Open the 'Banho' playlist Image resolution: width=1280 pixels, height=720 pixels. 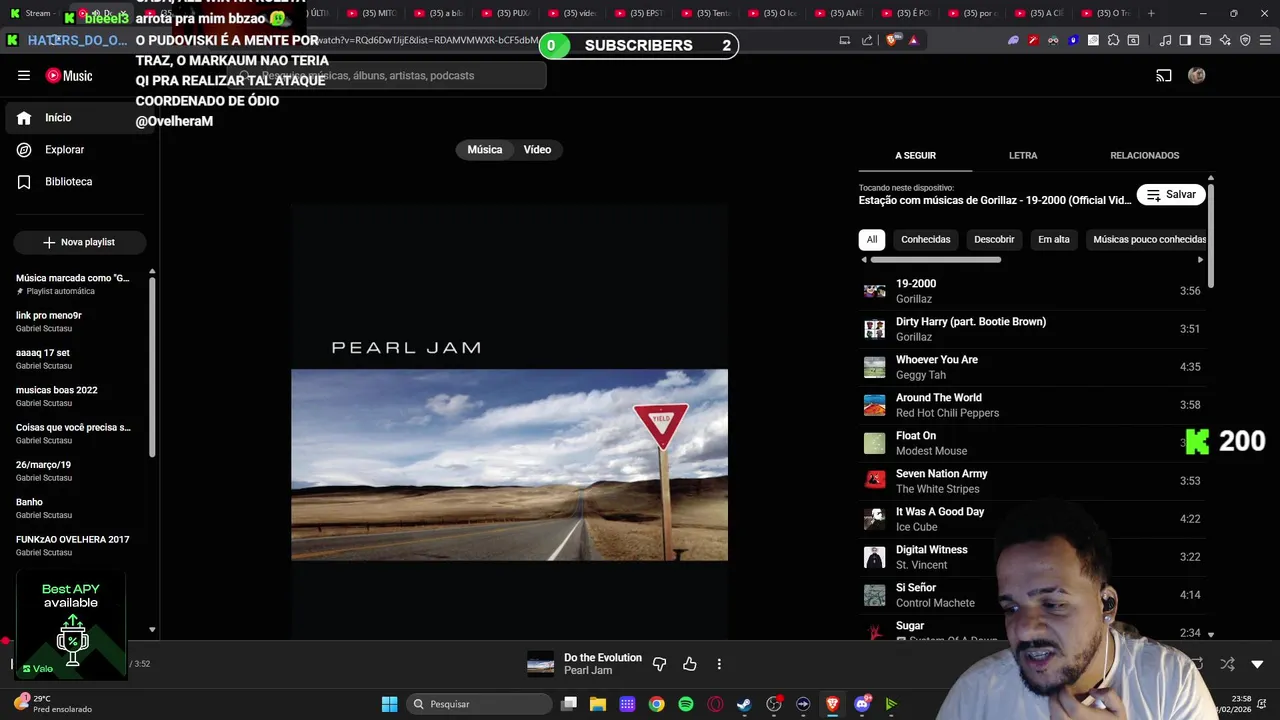click(x=74, y=508)
